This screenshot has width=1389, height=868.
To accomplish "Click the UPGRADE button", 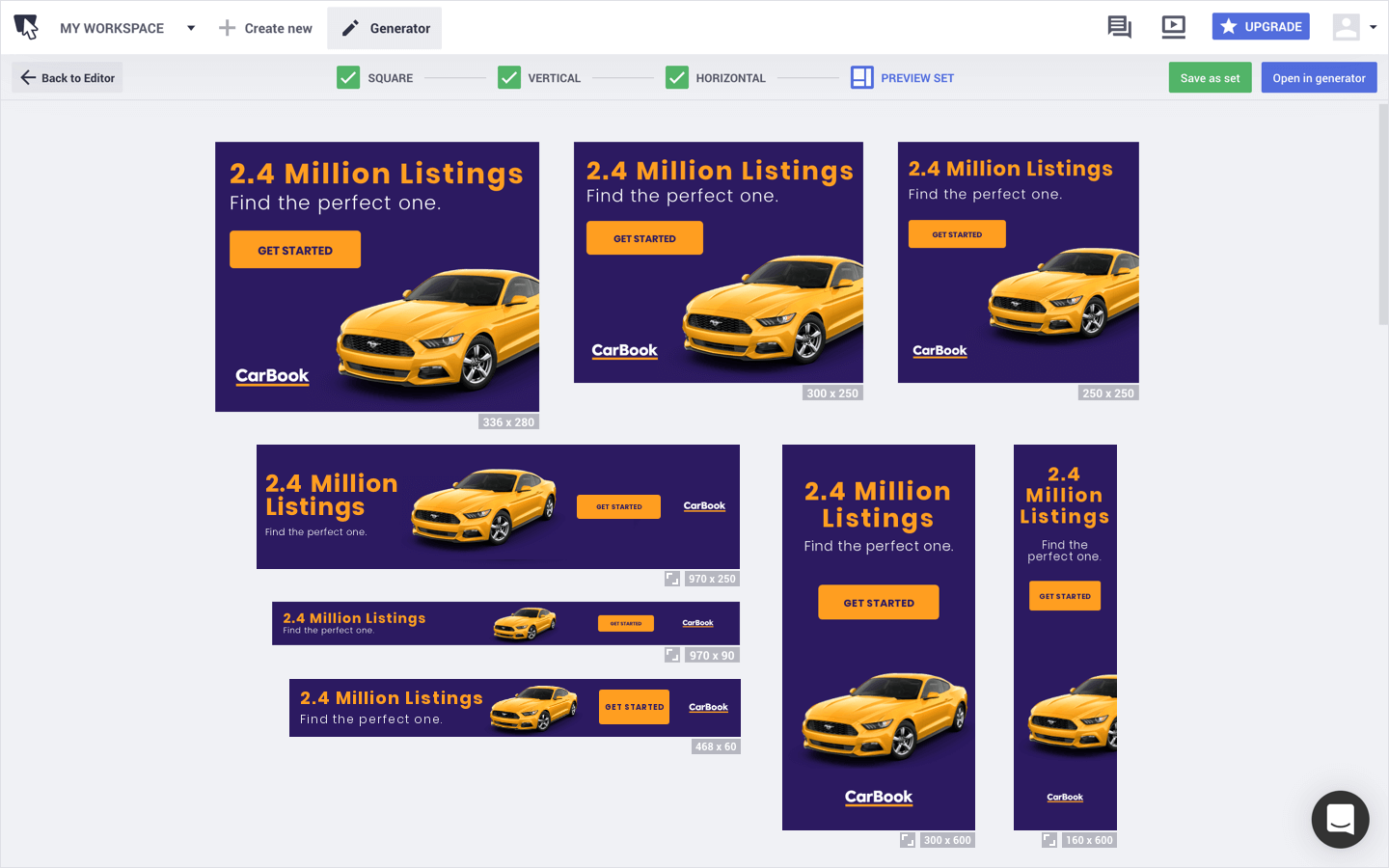I will click(1261, 27).
